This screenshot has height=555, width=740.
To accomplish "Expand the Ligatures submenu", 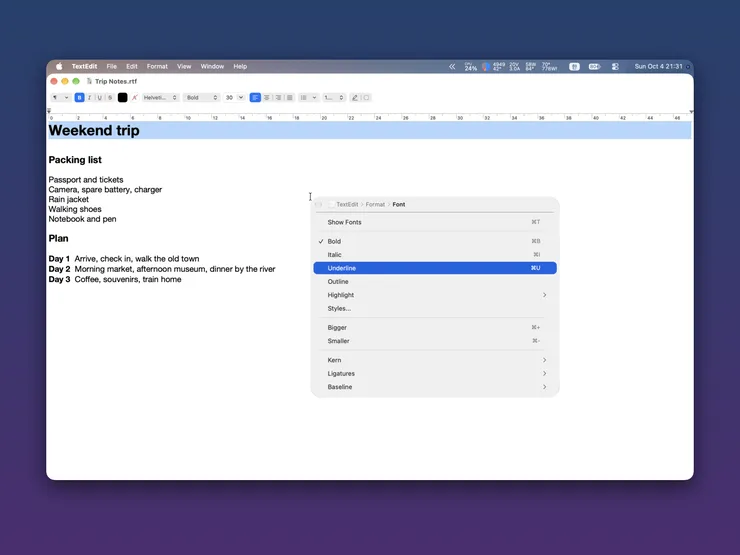I will 435,373.
